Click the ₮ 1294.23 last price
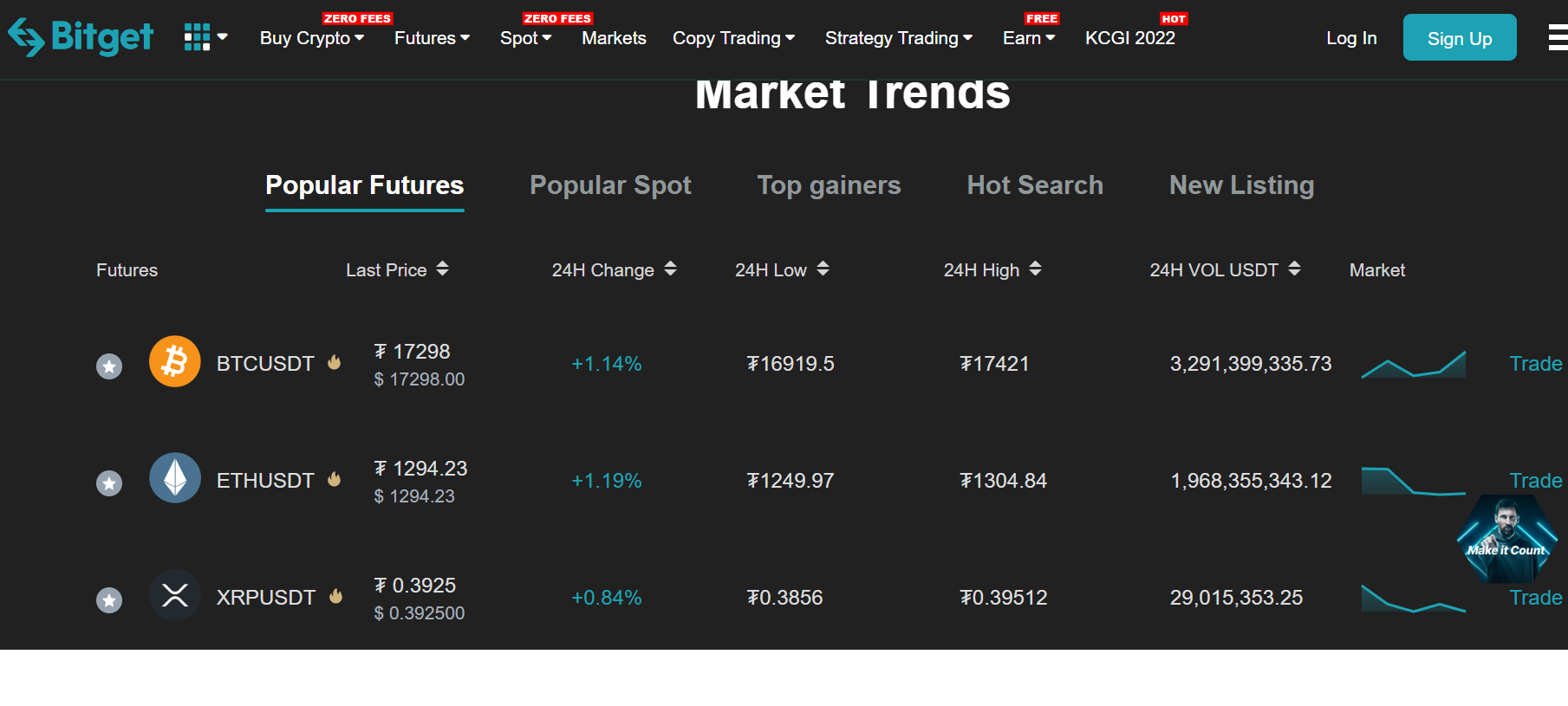 coord(420,469)
